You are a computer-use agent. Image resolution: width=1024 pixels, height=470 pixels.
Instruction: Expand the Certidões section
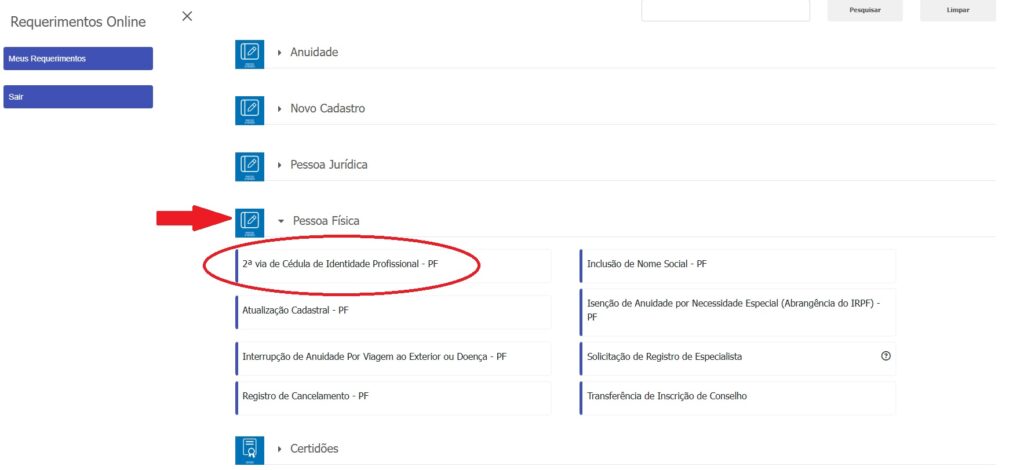[313, 448]
